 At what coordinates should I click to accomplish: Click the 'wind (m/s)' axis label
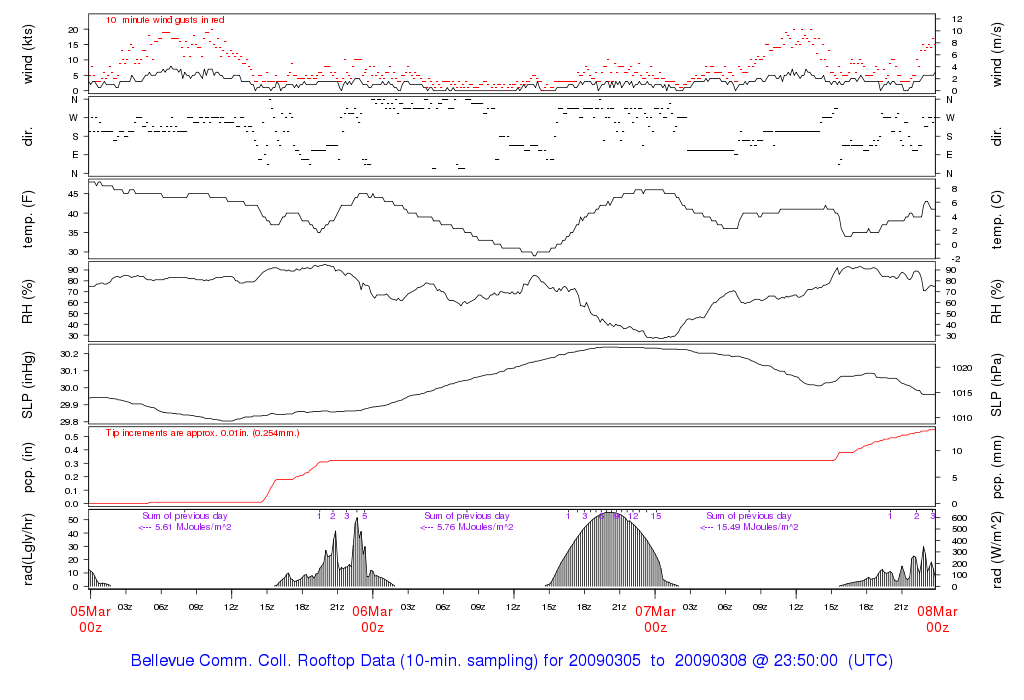[x=997, y=54]
